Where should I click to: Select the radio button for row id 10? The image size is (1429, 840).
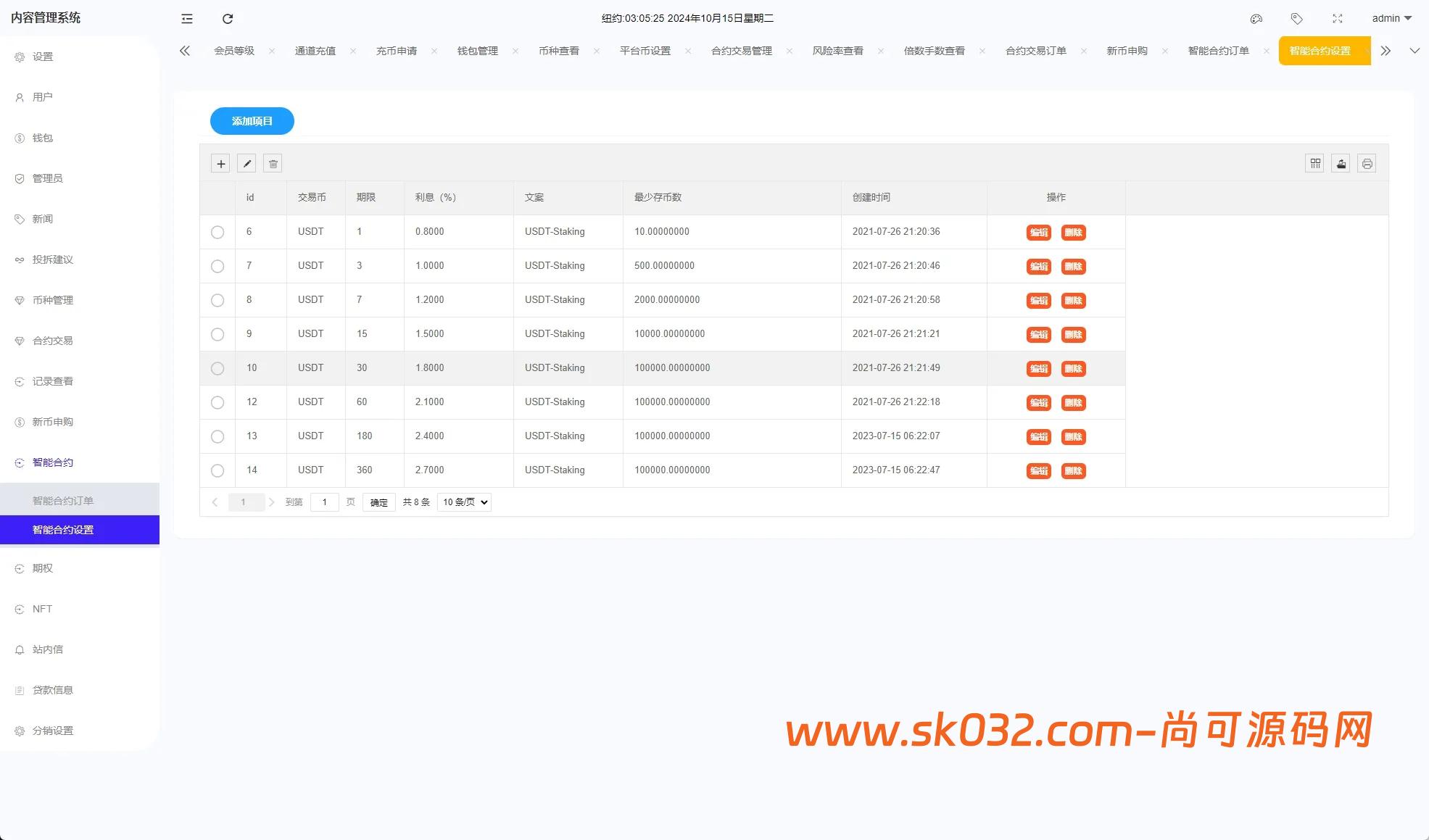[217, 368]
